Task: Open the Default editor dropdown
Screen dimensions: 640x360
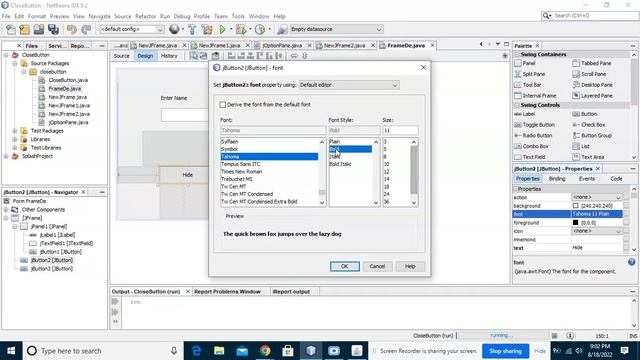Action: click(x=349, y=85)
